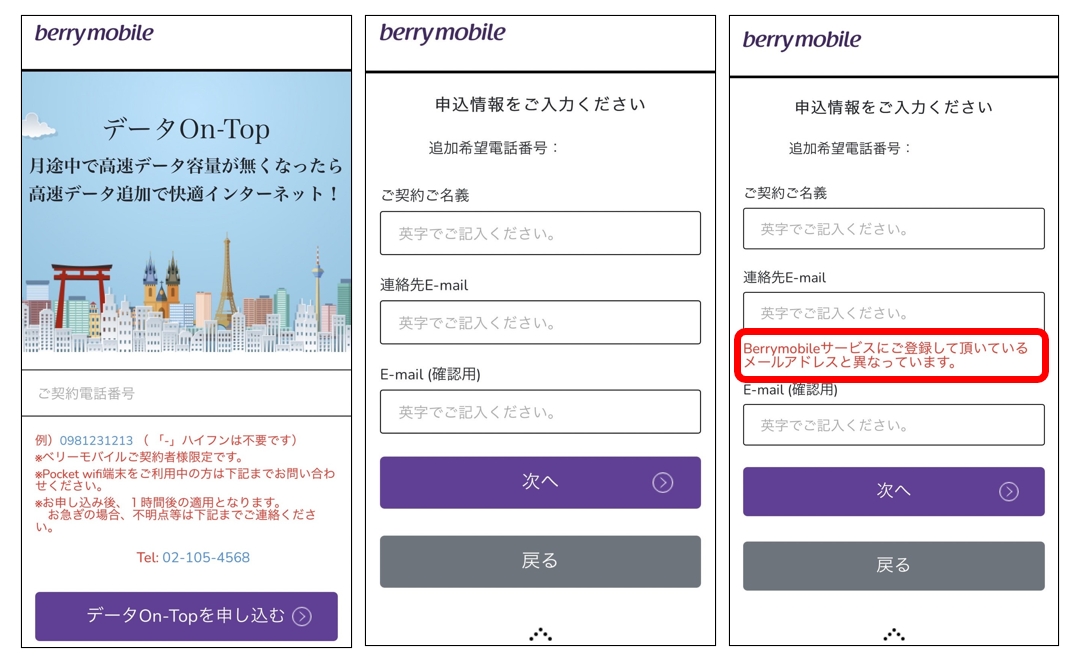
Task: Click the データOn-Top banner image
Action: pyautogui.click(x=186, y=212)
